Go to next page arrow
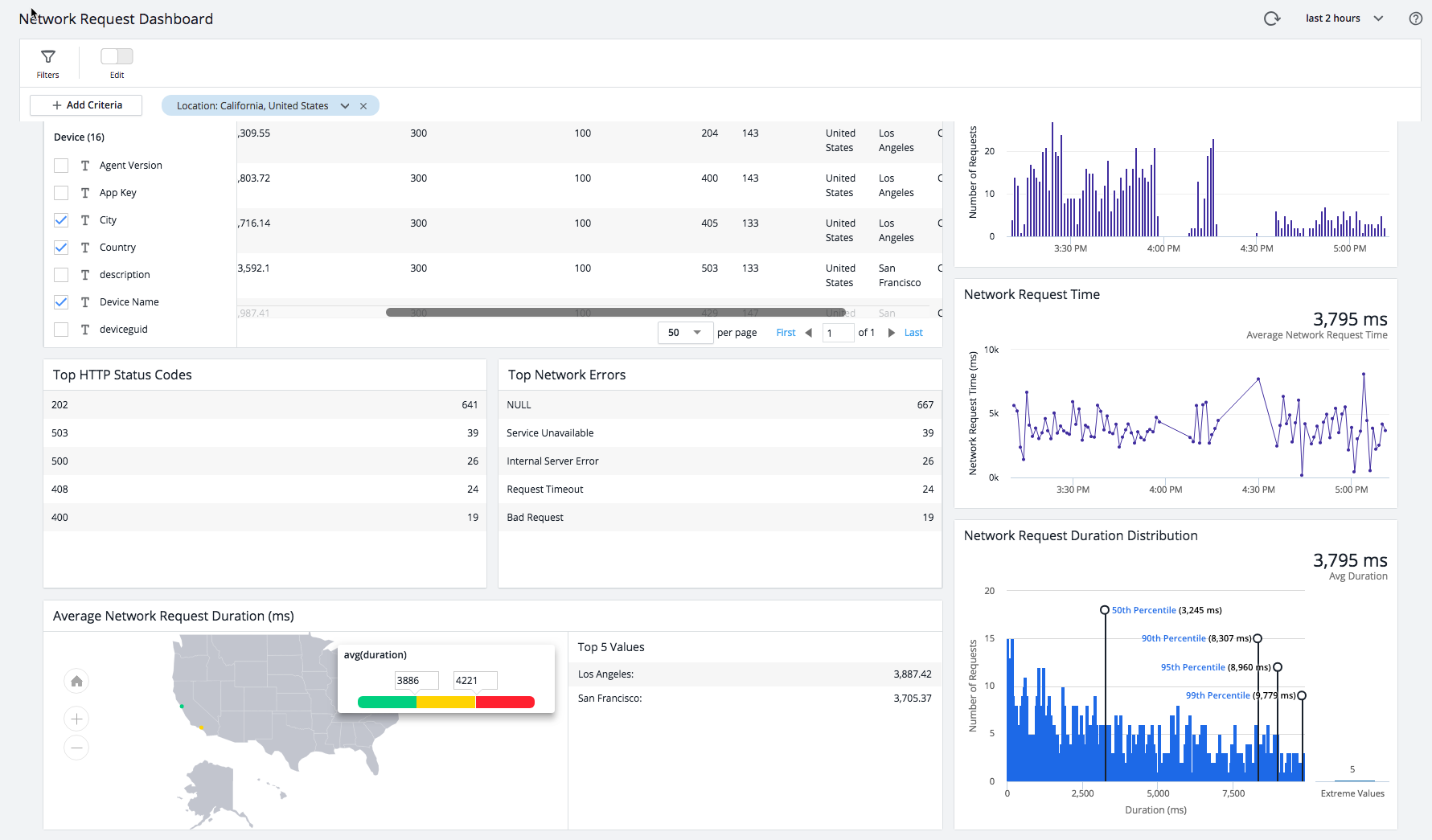The height and width of the screenshot is (840, 1432). [x=891, y=333]
